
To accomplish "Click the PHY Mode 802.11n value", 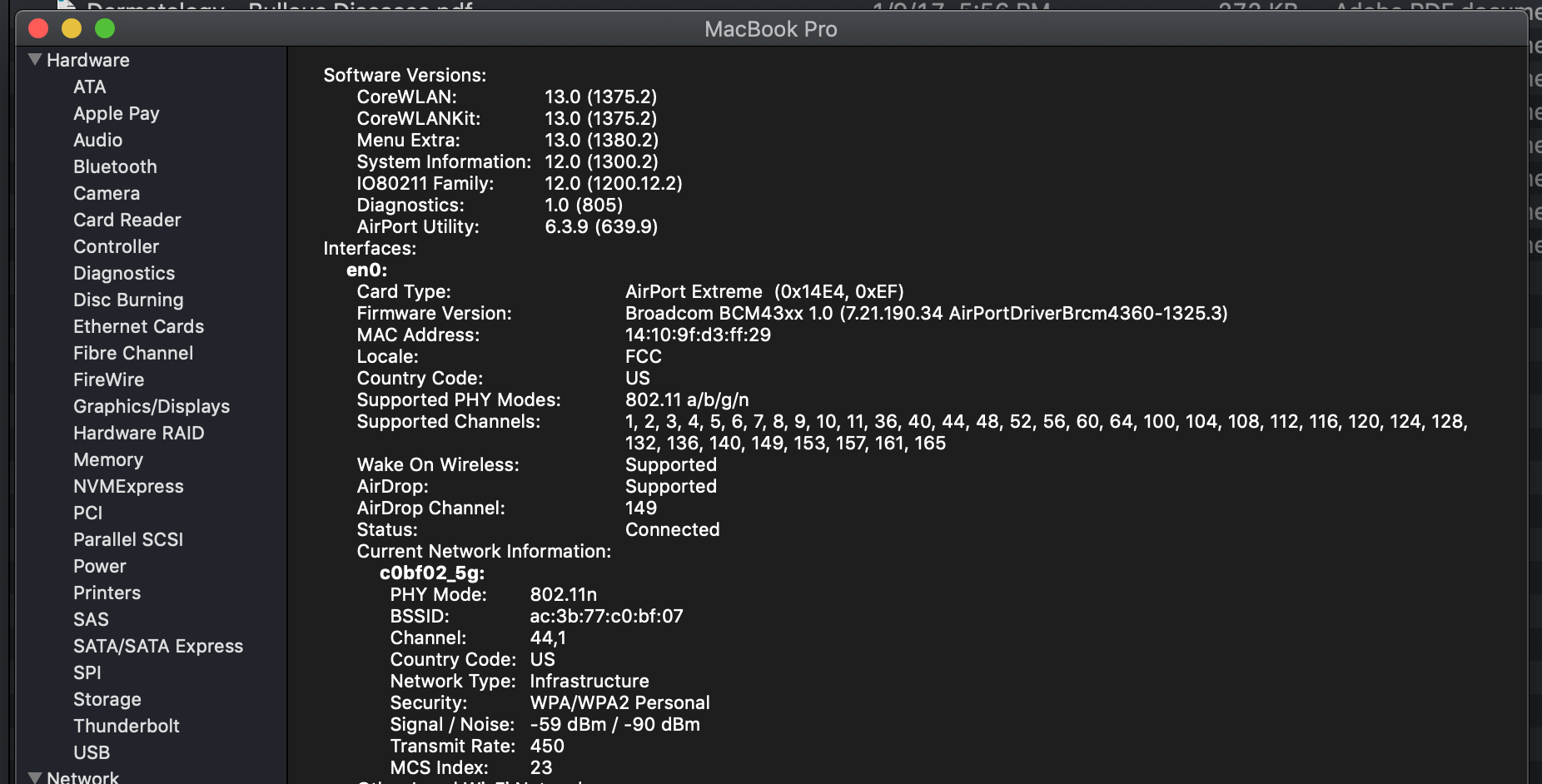I will 564,594.
